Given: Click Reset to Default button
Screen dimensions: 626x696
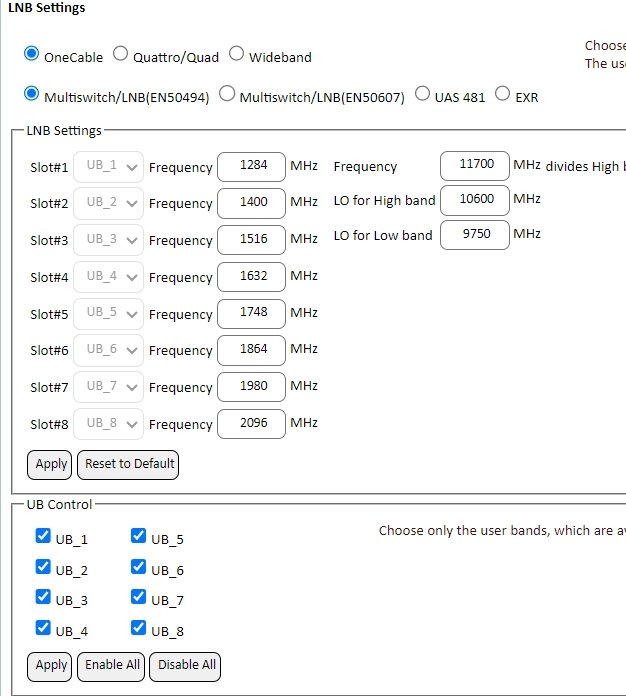Looking at the screenshot, I should coord(128,465).
